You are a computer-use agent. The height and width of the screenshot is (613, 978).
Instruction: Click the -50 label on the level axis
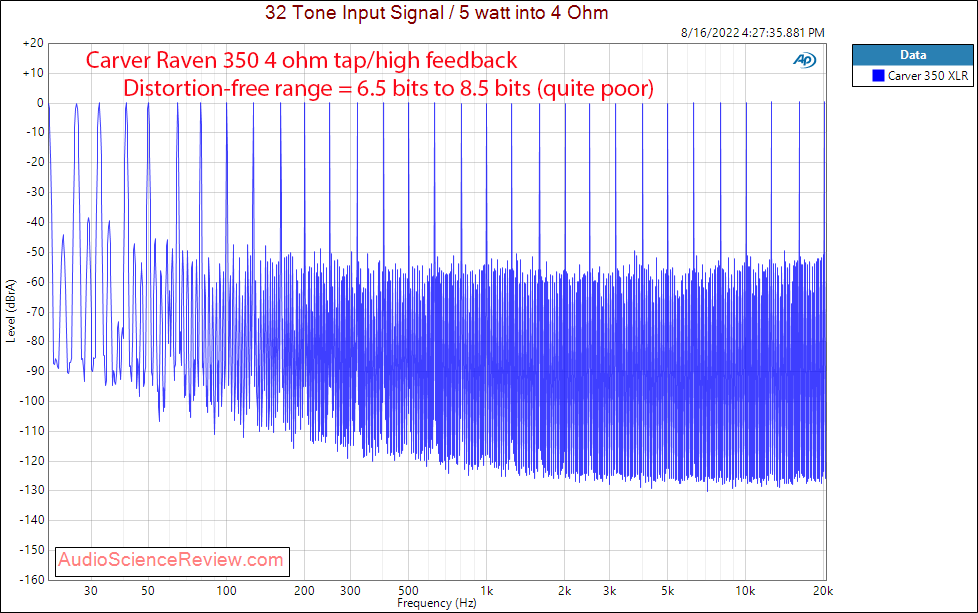click(35, 252)
